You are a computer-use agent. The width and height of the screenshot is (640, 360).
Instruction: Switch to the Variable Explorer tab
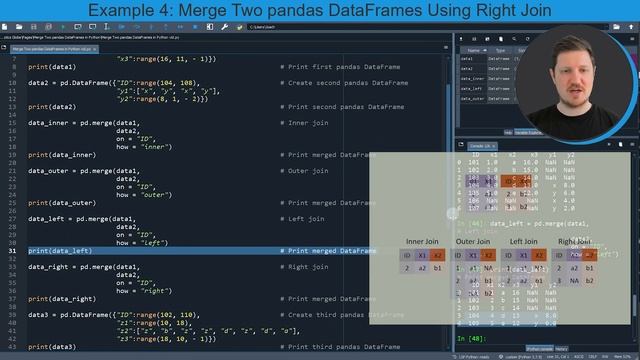[x=528, y=132]
